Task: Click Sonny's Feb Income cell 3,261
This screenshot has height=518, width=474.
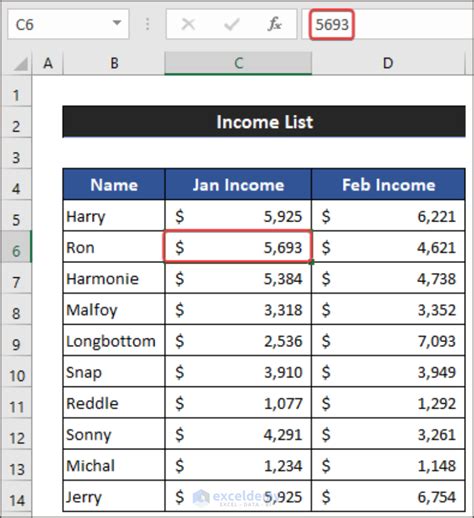Action: point(388,434)
